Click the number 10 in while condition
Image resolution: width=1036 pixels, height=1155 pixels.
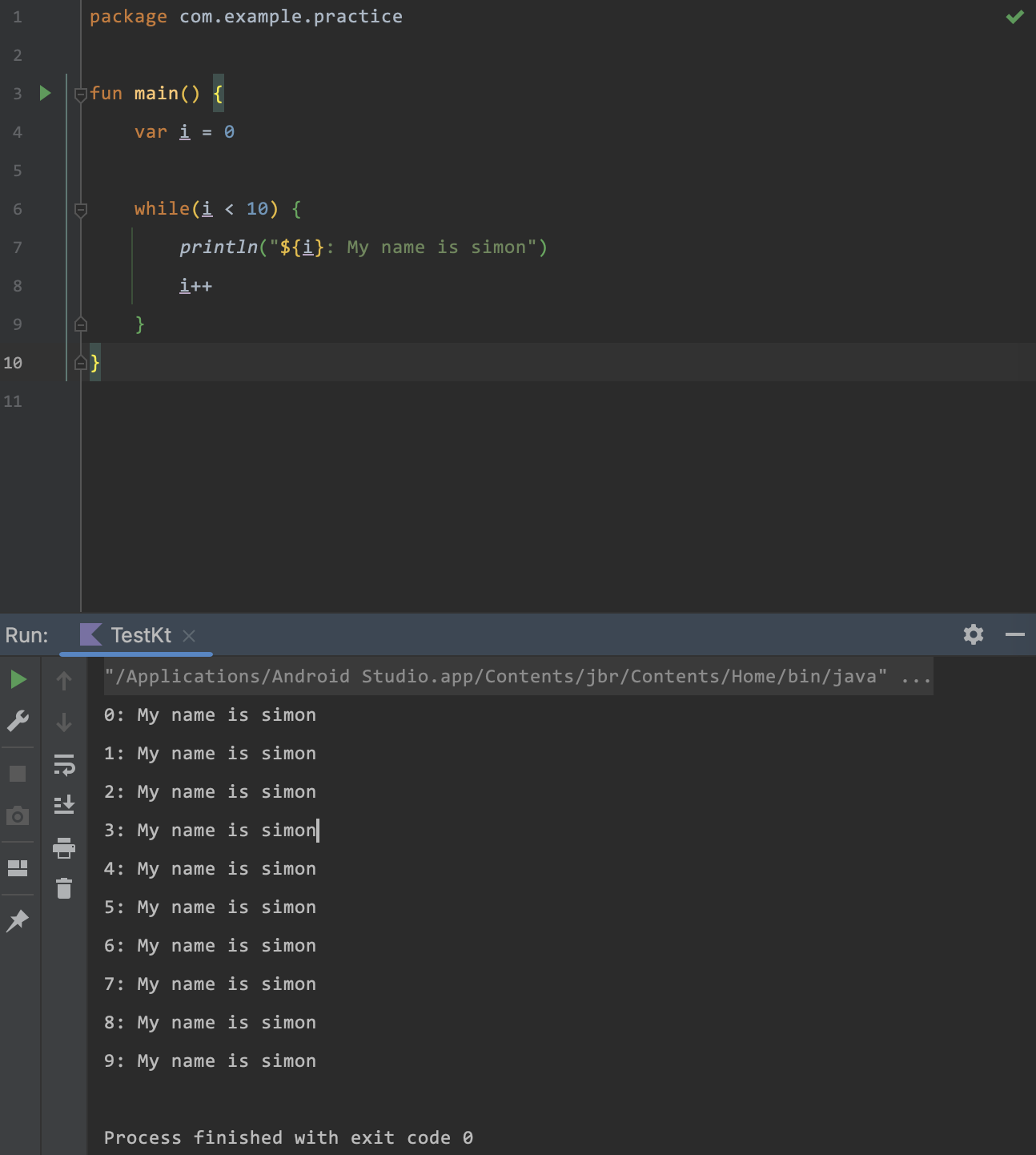[x=257, y=209]
